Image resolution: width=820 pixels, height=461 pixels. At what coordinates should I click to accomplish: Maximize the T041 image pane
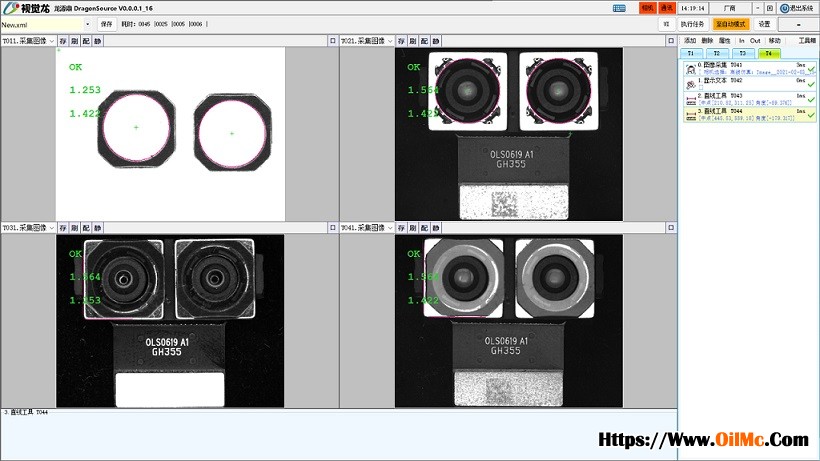[671, 228]
